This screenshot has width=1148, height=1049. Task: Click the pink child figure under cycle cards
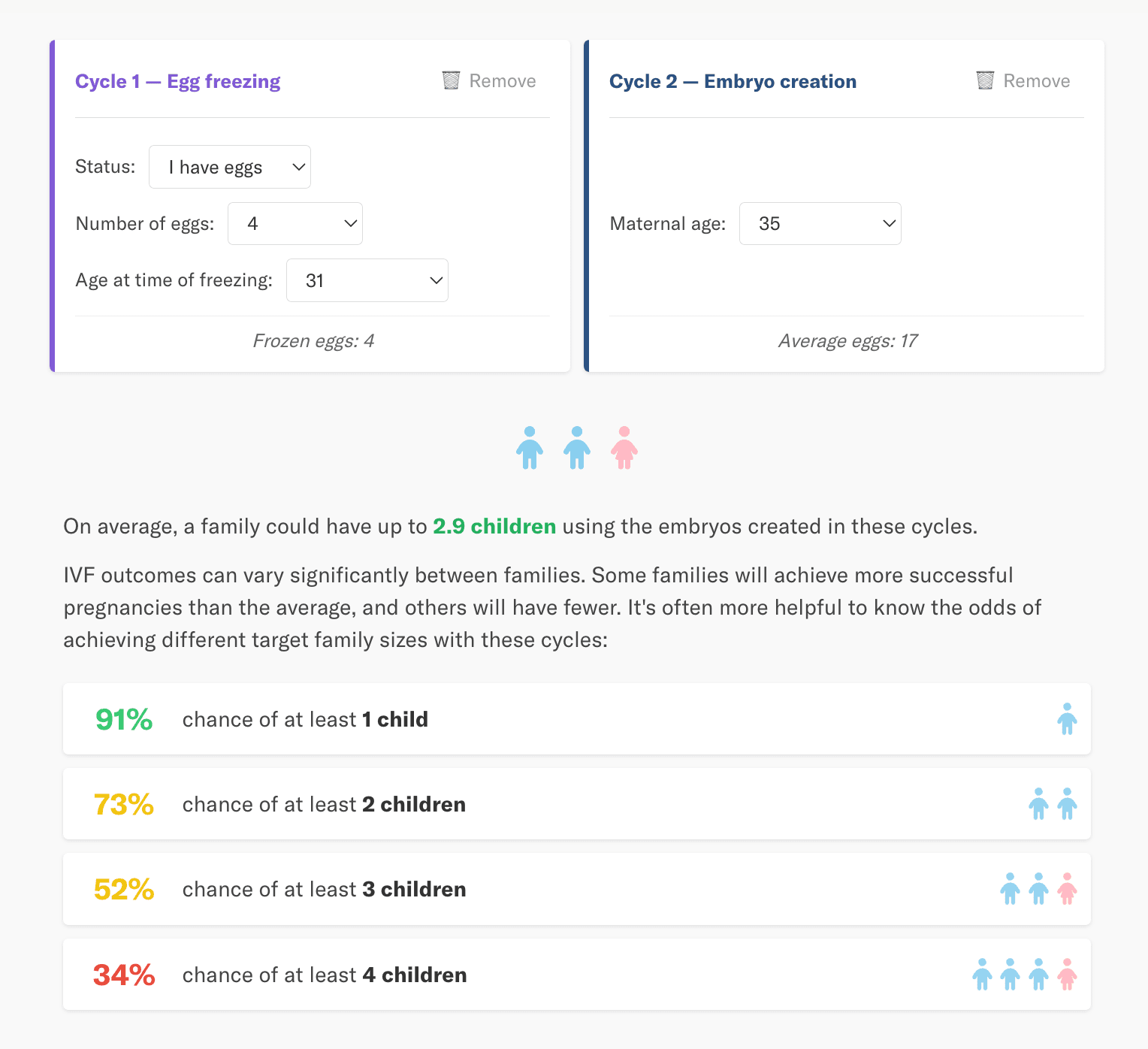(x=624, y=448)
